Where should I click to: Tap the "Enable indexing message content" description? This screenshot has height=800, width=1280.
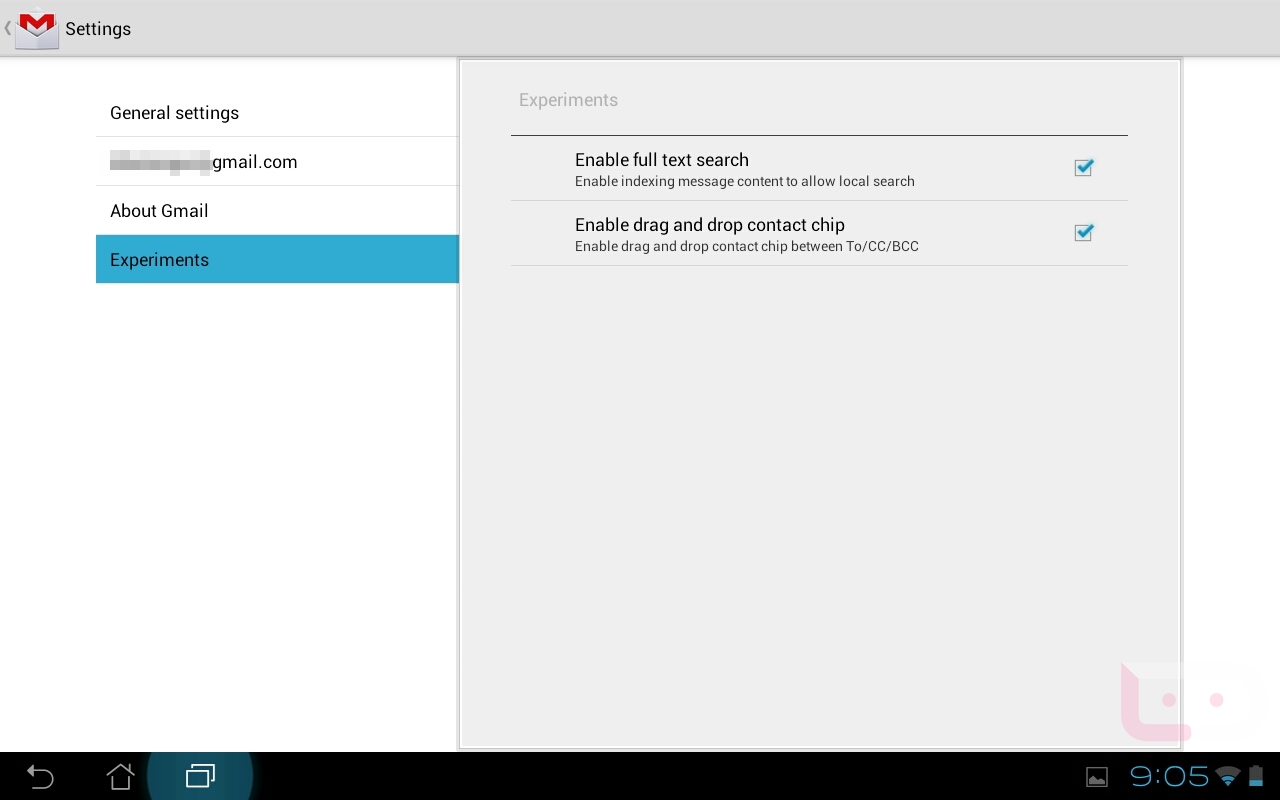(x=744, y=182)
